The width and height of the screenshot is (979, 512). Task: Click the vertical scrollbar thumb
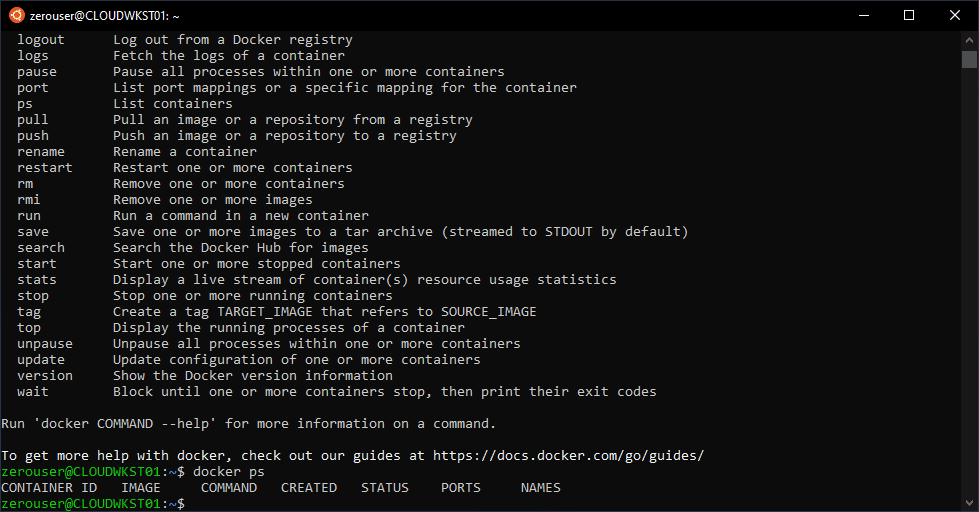969,59
